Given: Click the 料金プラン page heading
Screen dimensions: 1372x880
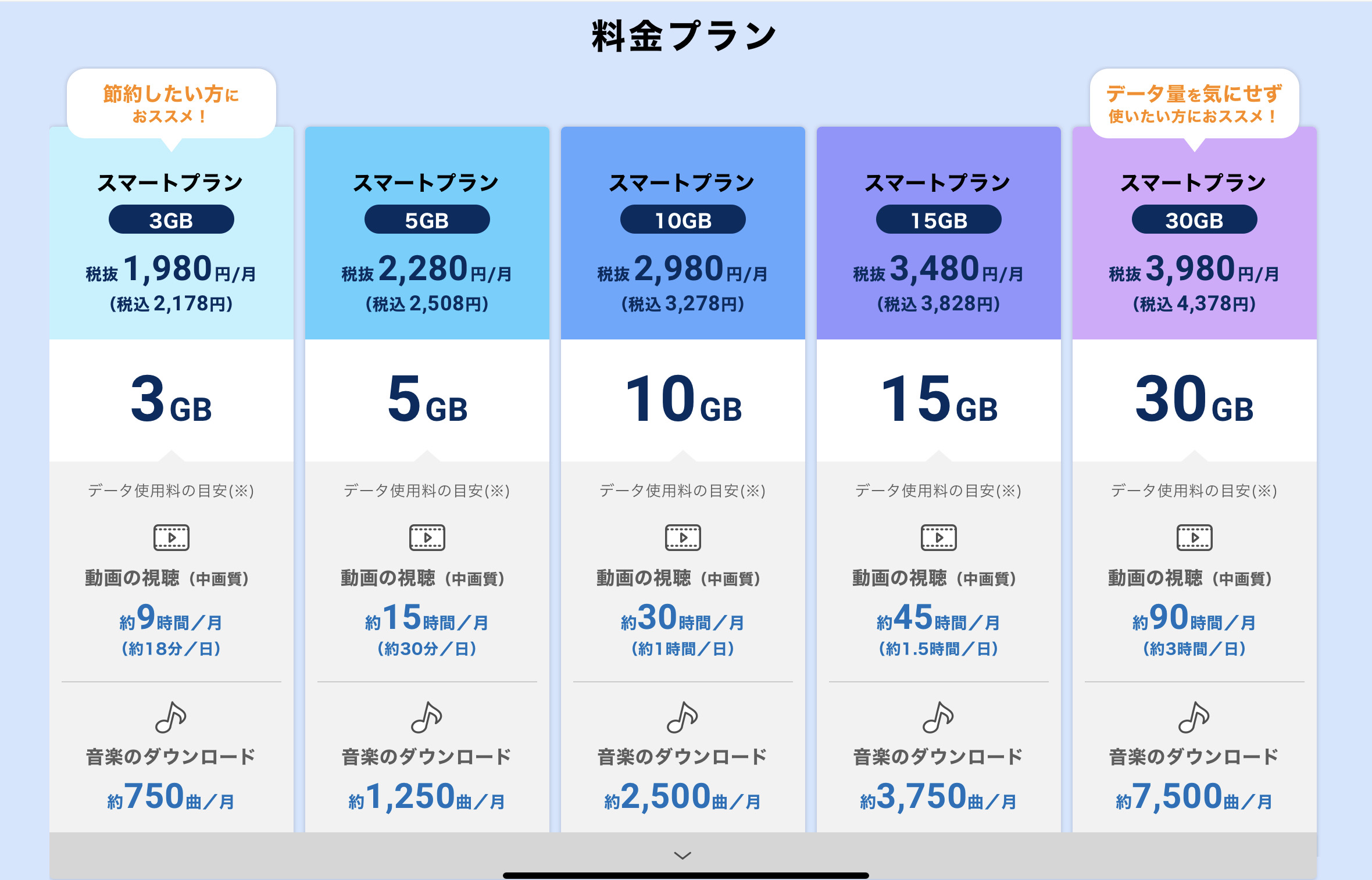Looking at the screenshot, I should point(684,36).
